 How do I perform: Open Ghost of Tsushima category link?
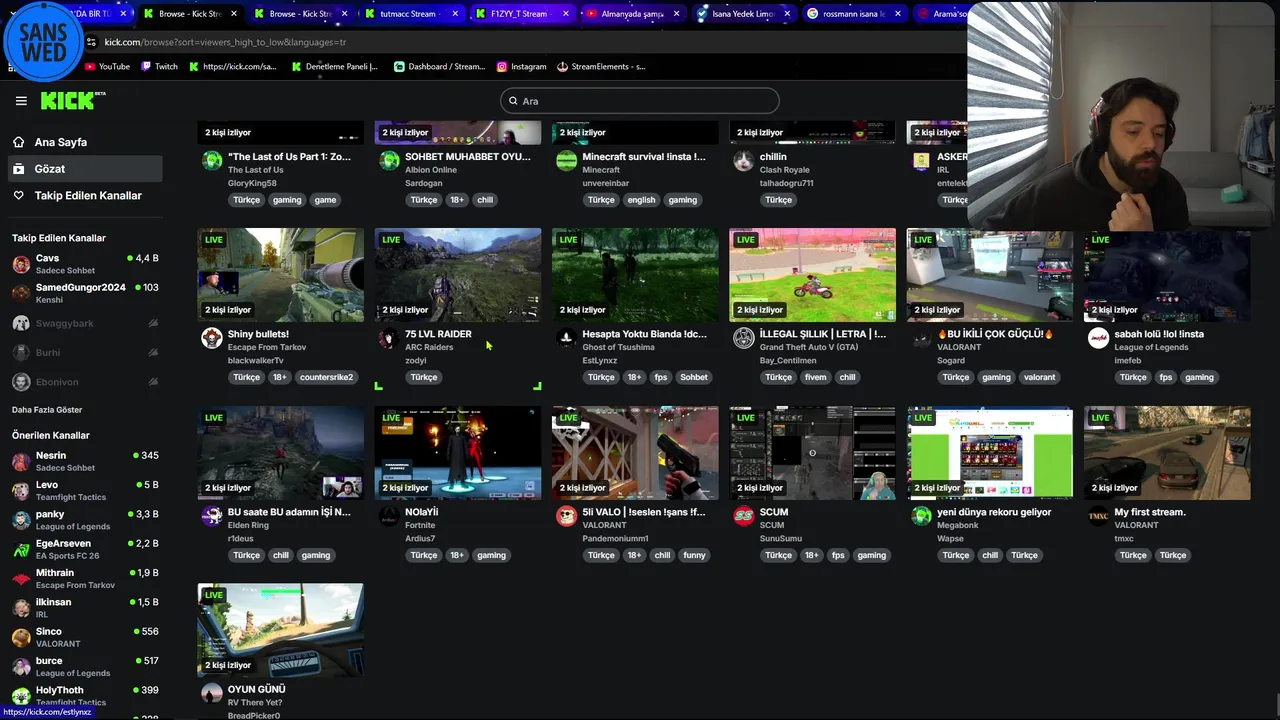[618, 347]
